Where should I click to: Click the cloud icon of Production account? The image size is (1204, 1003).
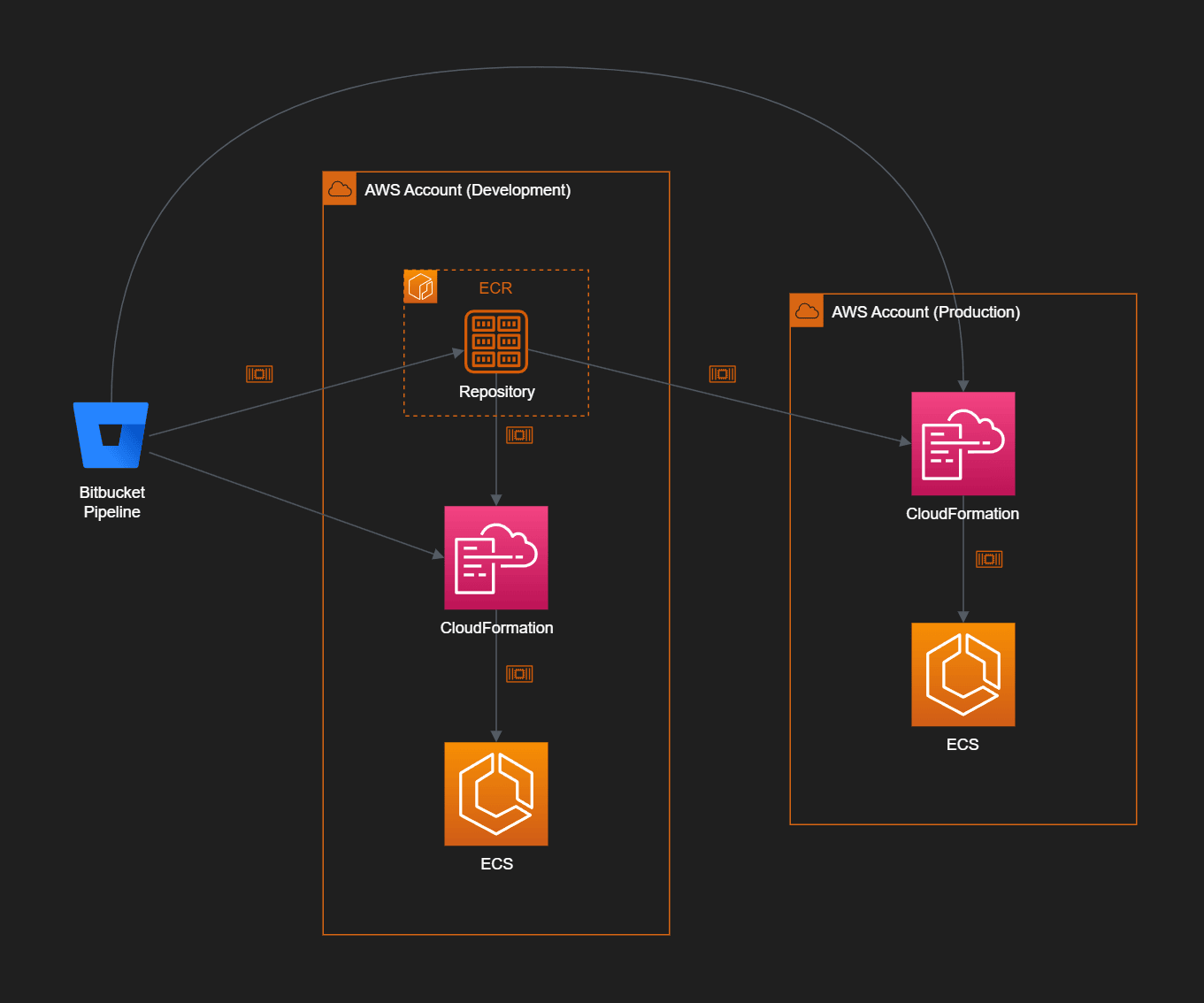coord(807,310)
